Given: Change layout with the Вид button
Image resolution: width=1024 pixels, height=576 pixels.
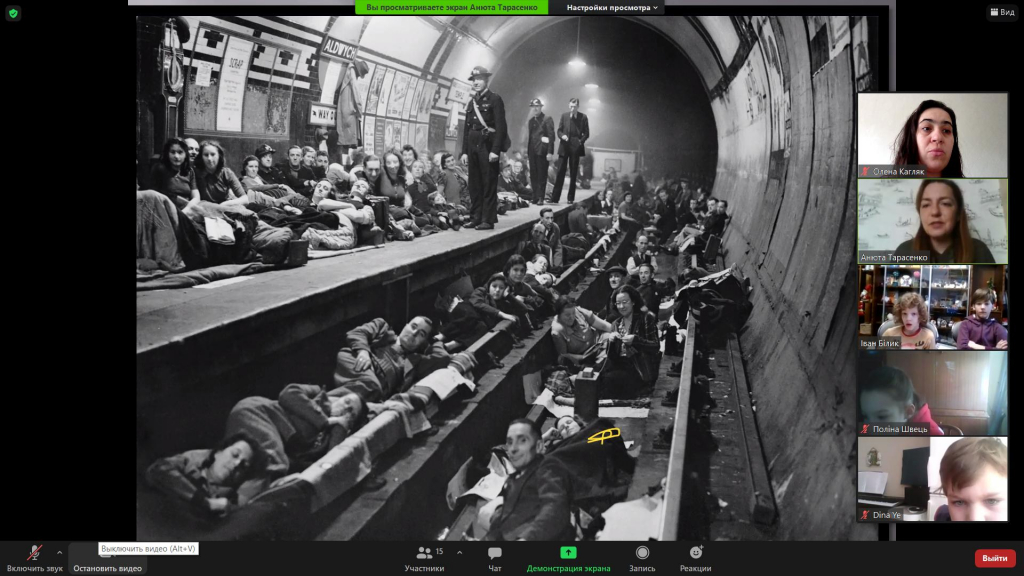Looking at the screenshot, I should point(1002,12).
